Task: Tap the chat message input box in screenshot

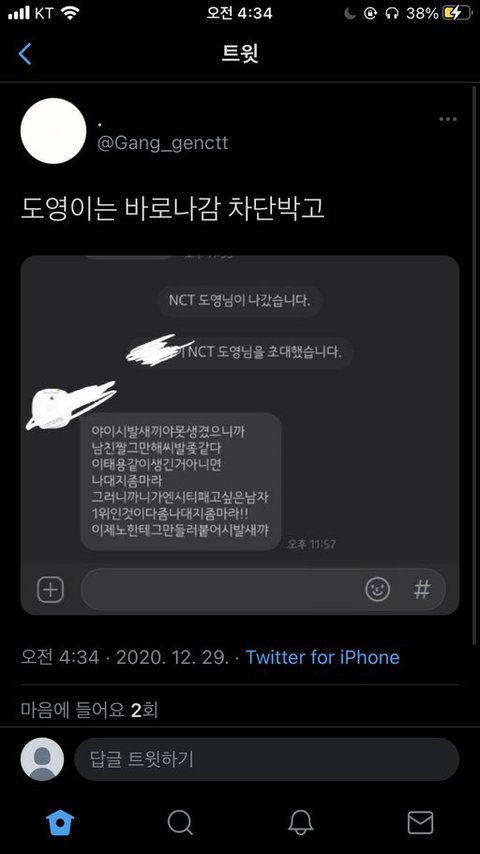Action: pos(263,589)
